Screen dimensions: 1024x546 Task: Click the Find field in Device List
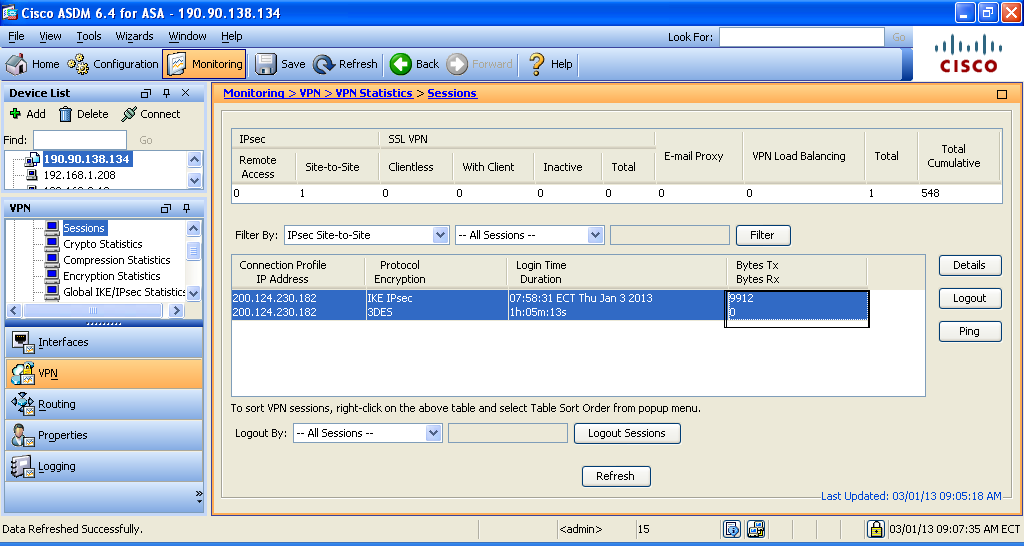(80, 140)
